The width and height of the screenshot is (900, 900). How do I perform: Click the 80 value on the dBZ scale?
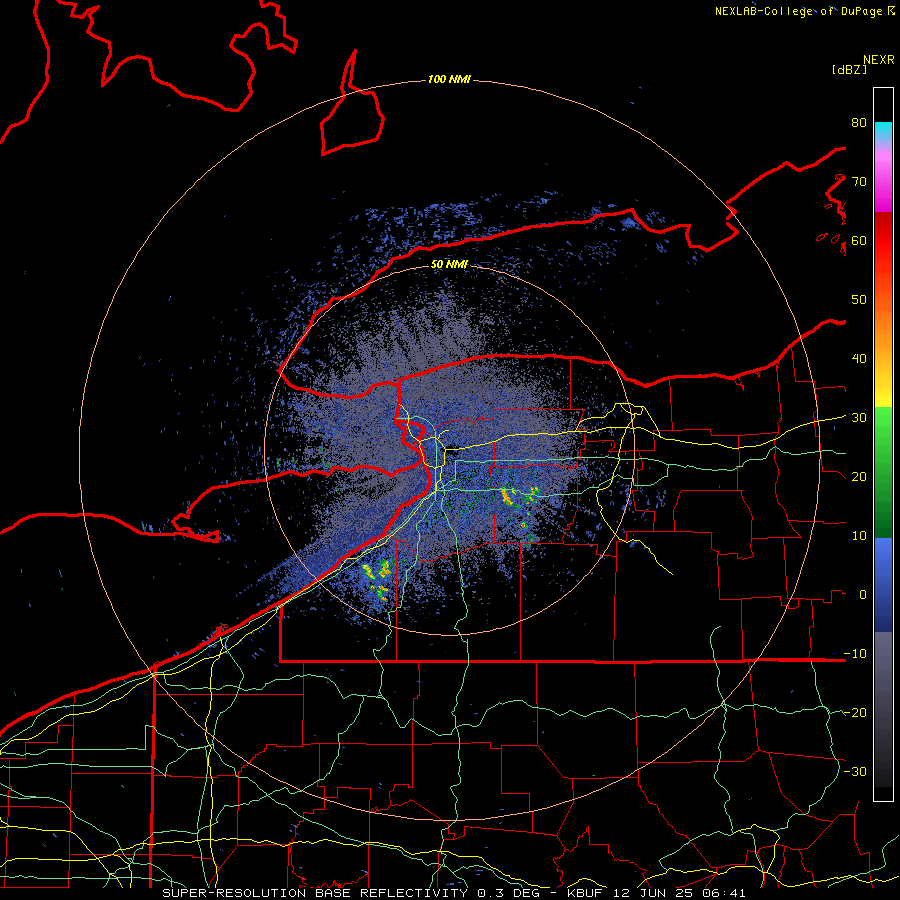tap(859, 123)
